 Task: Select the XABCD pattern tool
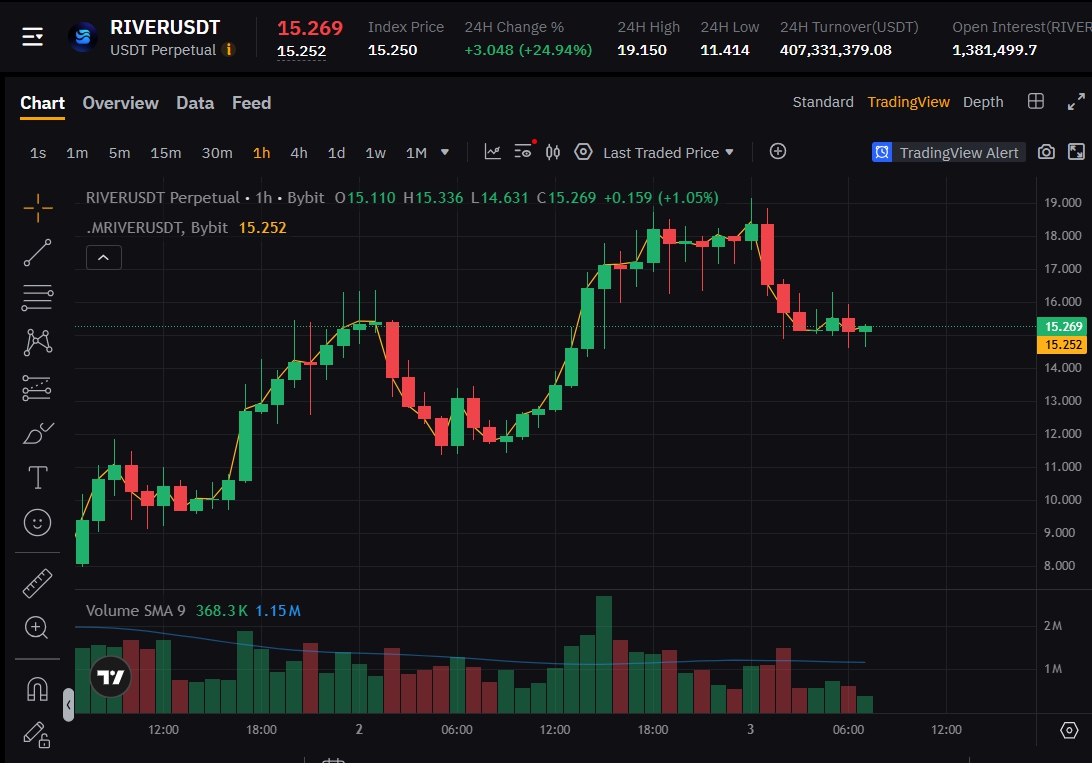[x=38, y=343]
